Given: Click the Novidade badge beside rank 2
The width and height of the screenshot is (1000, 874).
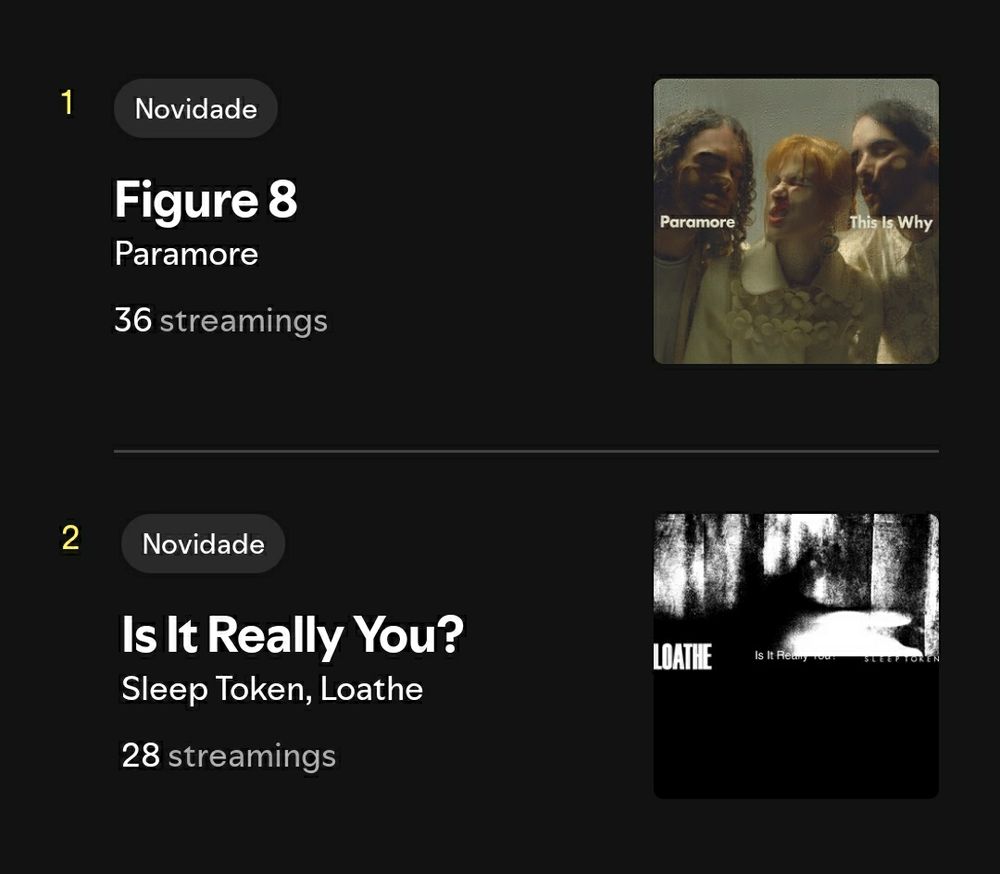Looking at the screenshot, I should click(x=203, y=544).
